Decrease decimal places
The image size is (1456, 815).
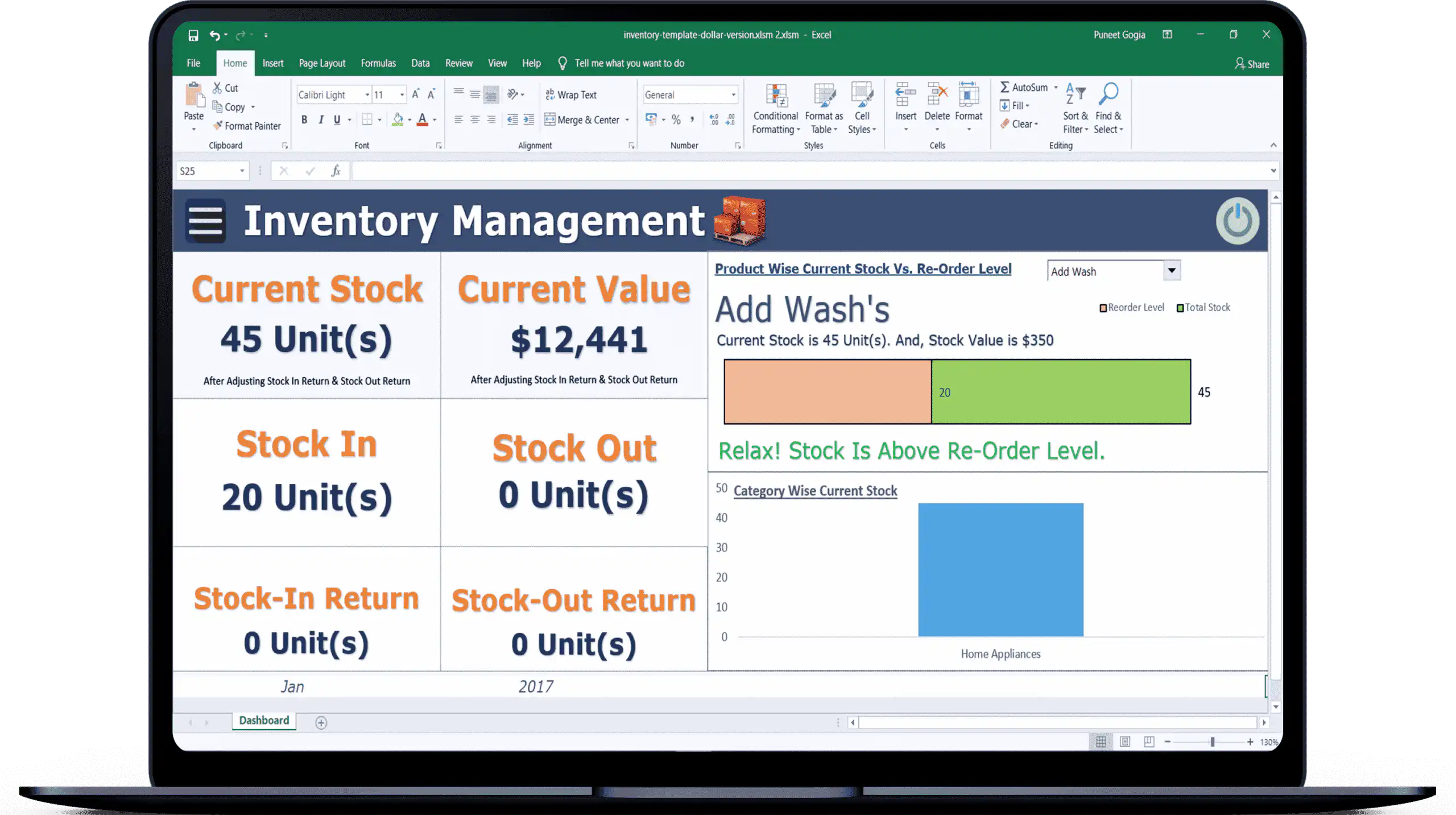coord(730,119)
